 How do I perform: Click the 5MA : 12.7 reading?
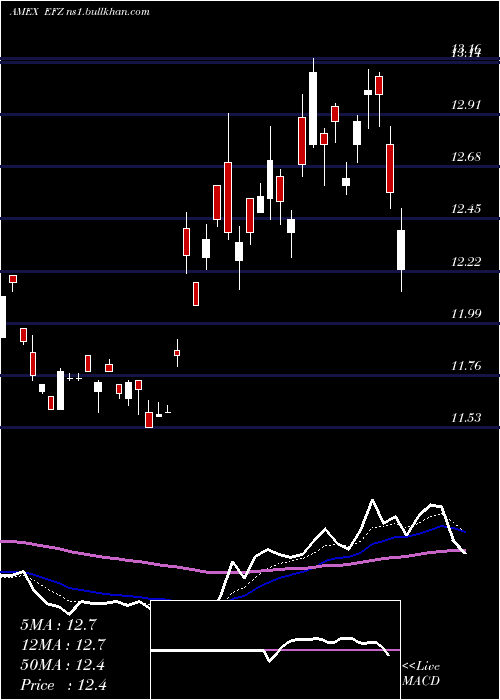click(x=58, y=625)
